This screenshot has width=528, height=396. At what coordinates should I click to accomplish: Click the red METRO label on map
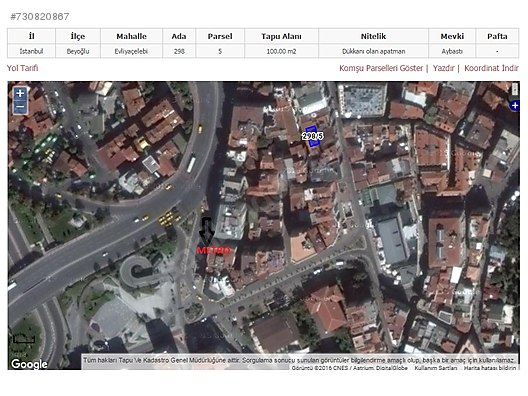tap(213, 250)
